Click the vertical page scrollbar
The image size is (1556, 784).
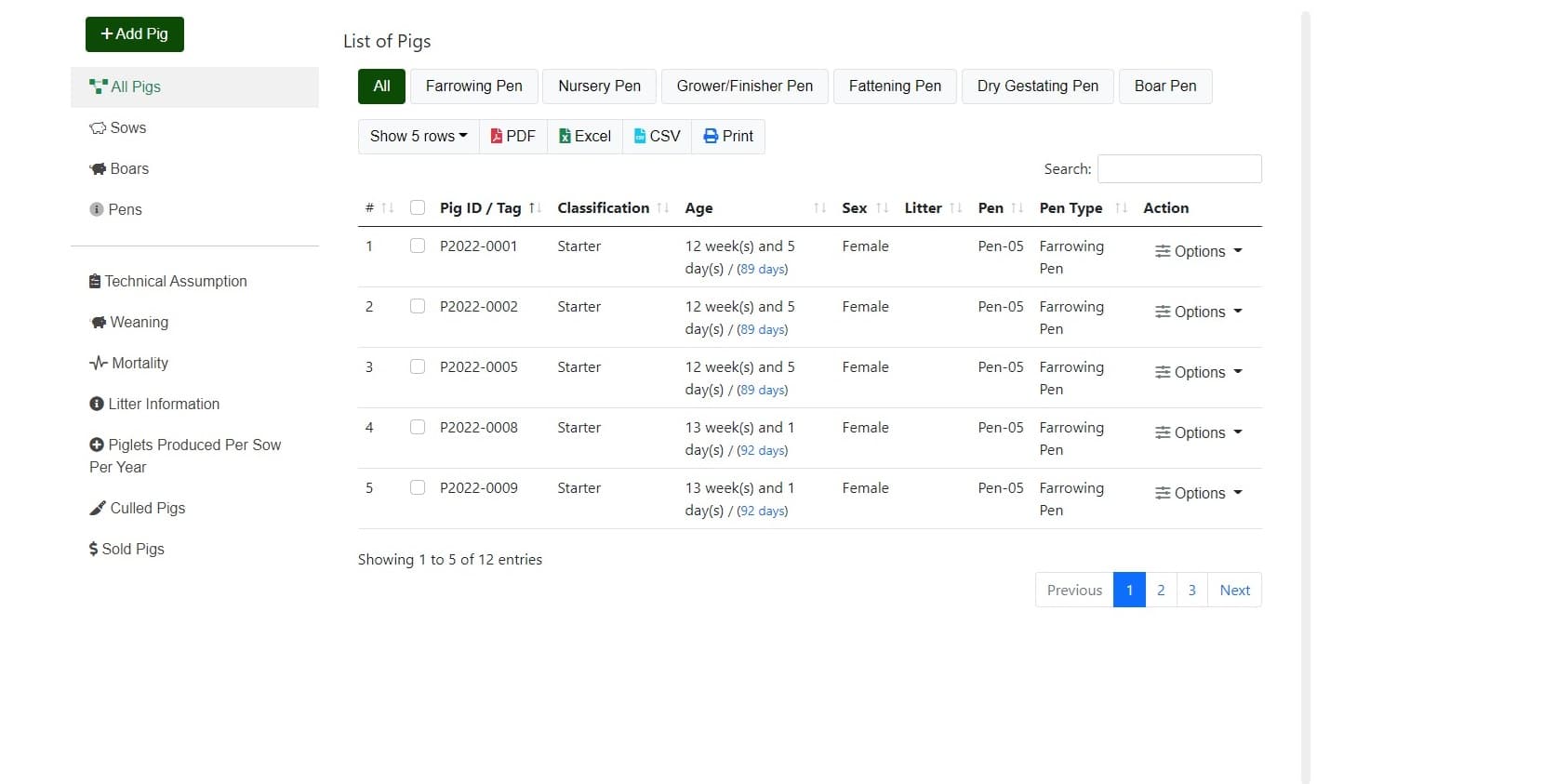1305,397
